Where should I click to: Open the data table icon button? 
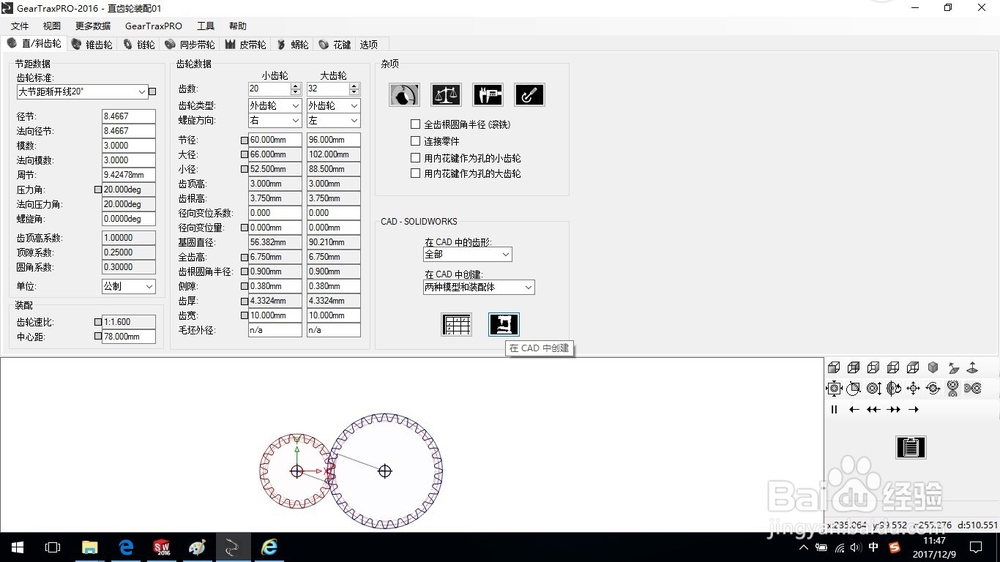(457, 325)
